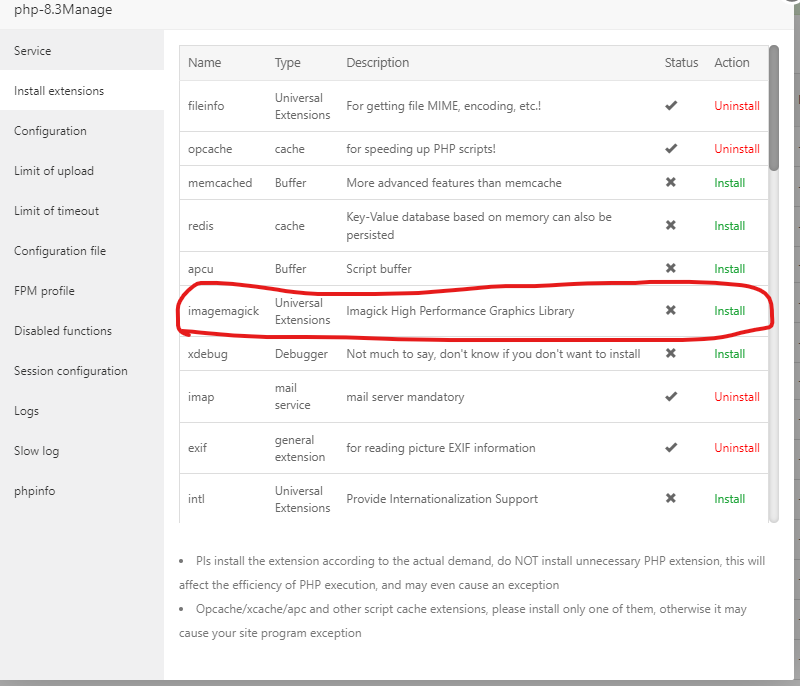
Task: Uninstall the fileinfo extension
Action: pos(737,106)
